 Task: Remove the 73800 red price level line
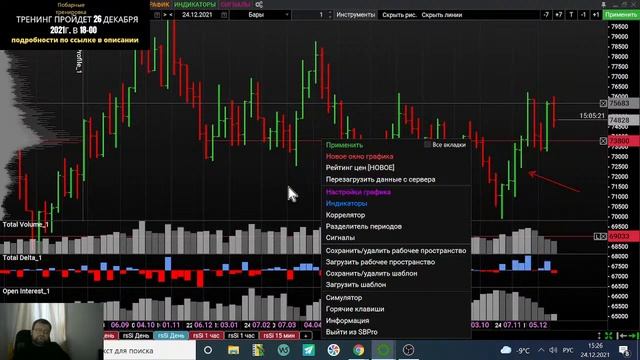pos(603,141)
